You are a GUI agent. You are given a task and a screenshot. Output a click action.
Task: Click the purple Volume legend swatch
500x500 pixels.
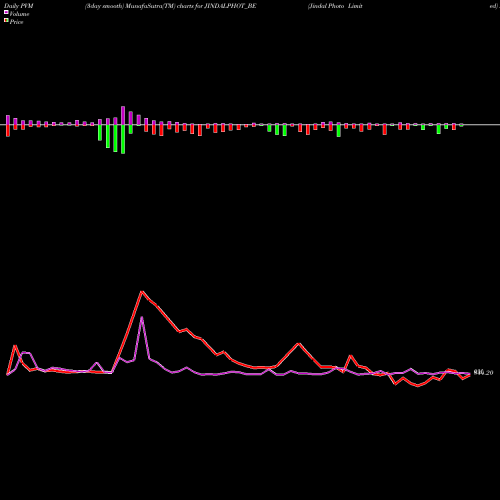pyautogui.click(x=6, y=13)
